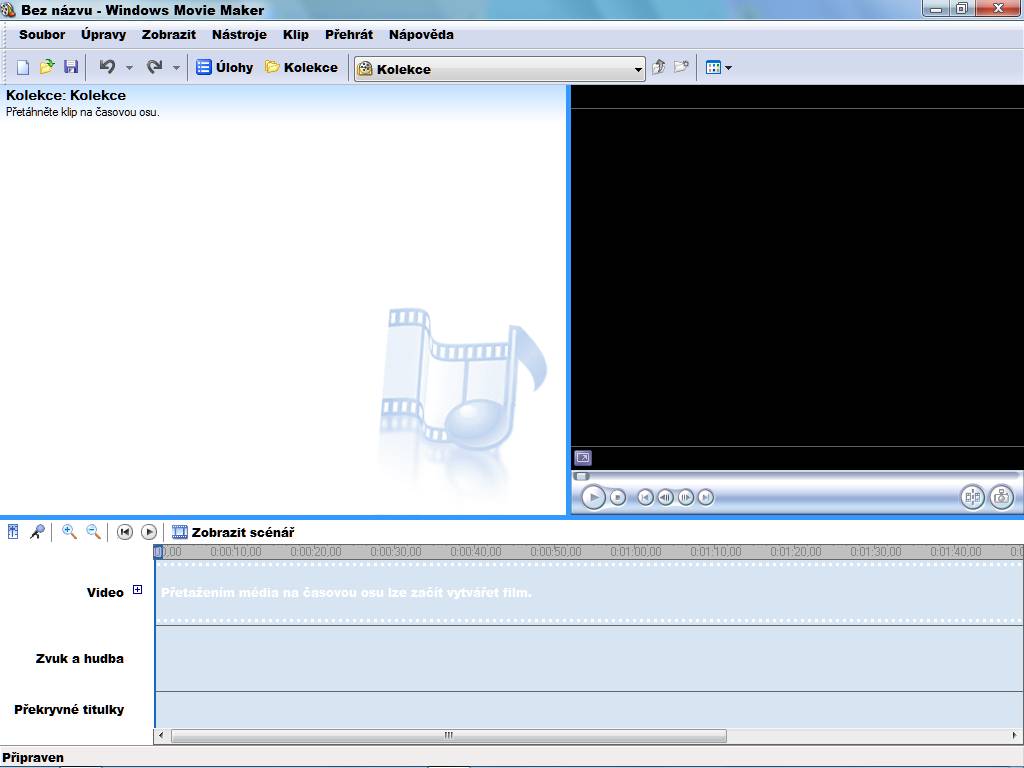Open the Soubor menu

click(42, 35)
